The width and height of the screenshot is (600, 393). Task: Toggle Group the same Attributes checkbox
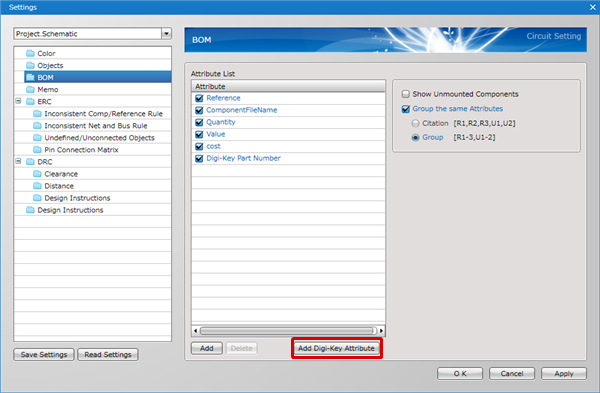pyautogui.click(x=406, y=109)
